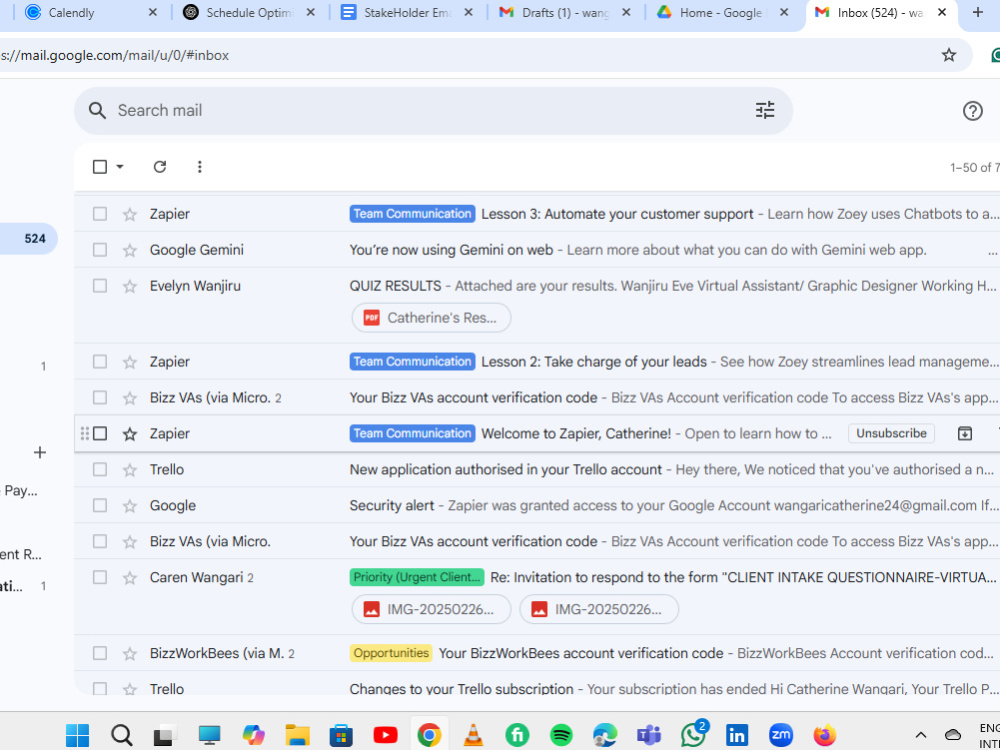Screen dimensions: 1000x750
Task: Open a new browser tab with plus
Action: coord(978,12)
